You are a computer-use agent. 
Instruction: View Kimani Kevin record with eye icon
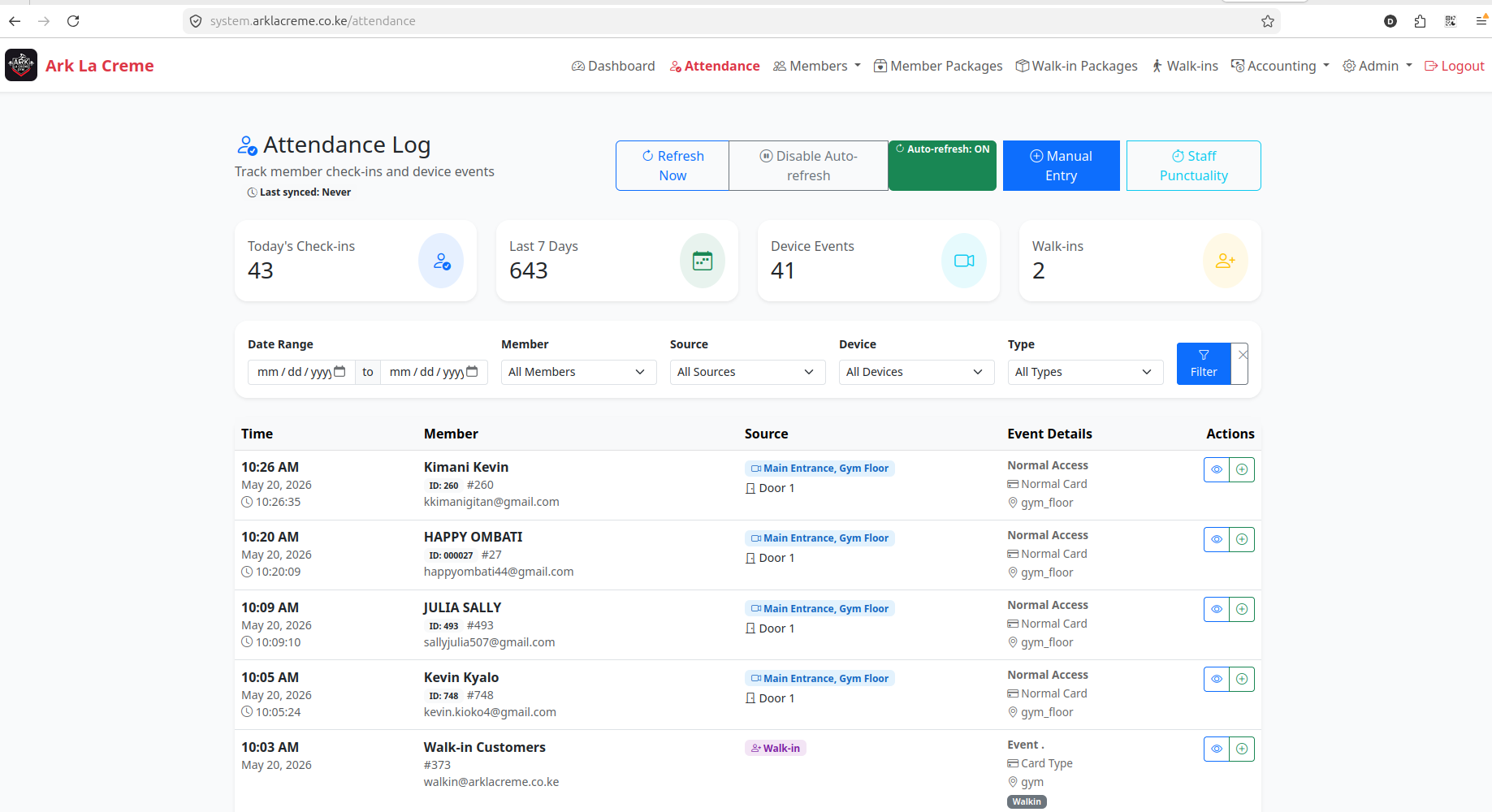(1217, 469)
